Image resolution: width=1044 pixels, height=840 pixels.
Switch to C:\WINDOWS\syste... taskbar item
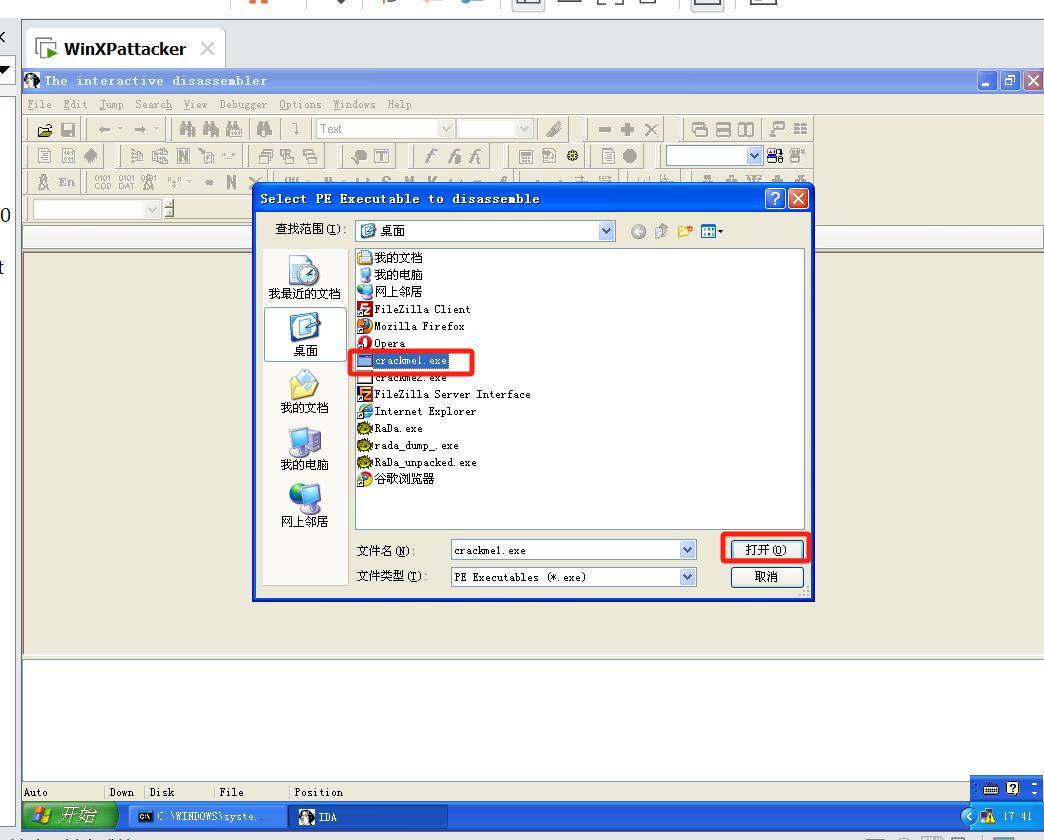tap(206, 817)
